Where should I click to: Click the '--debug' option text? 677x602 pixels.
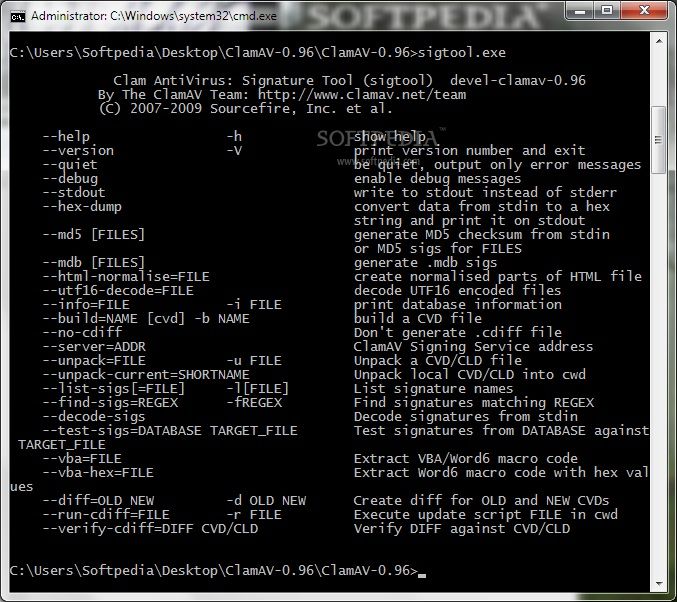70,178
